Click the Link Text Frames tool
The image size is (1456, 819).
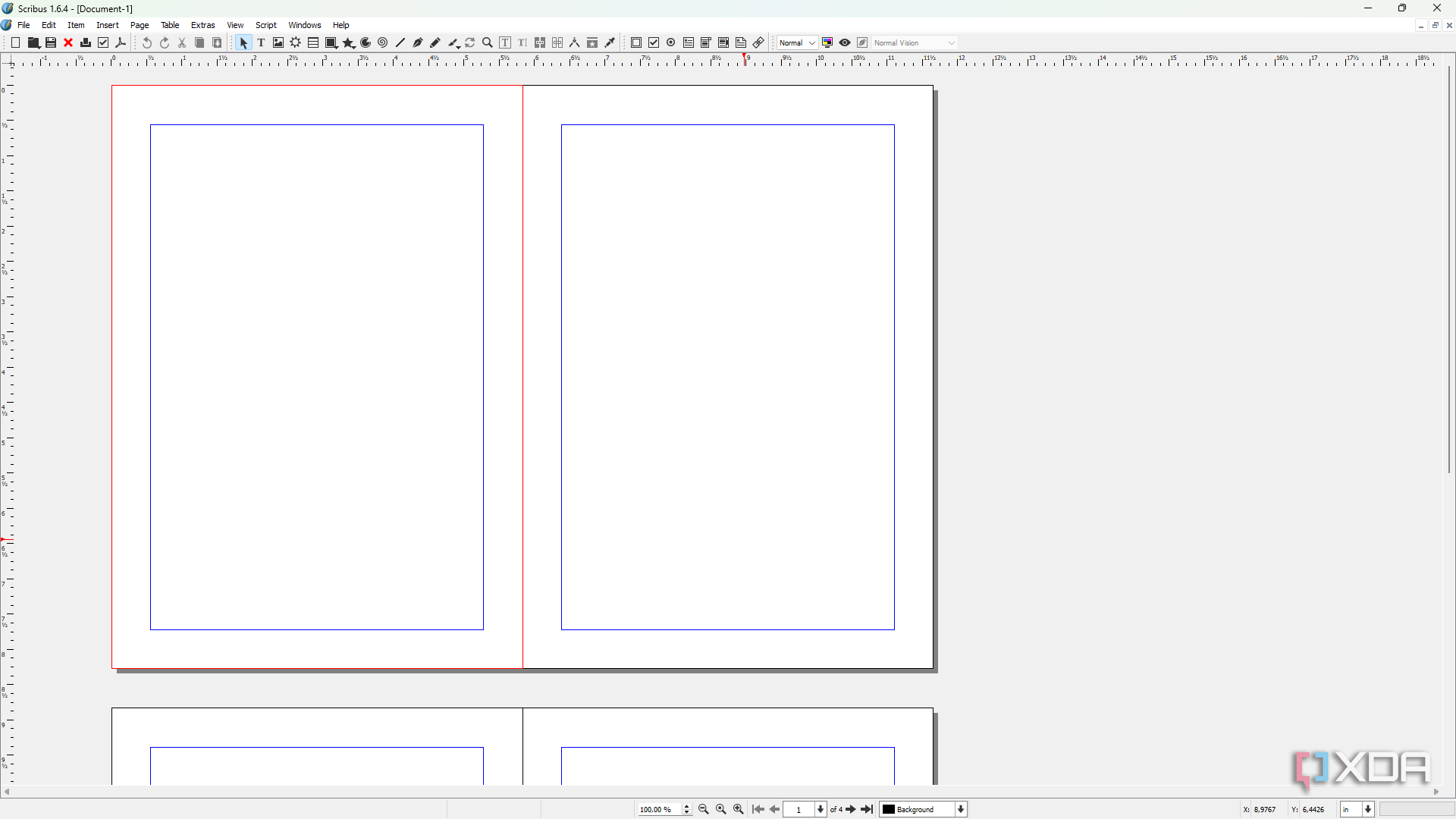540,43
